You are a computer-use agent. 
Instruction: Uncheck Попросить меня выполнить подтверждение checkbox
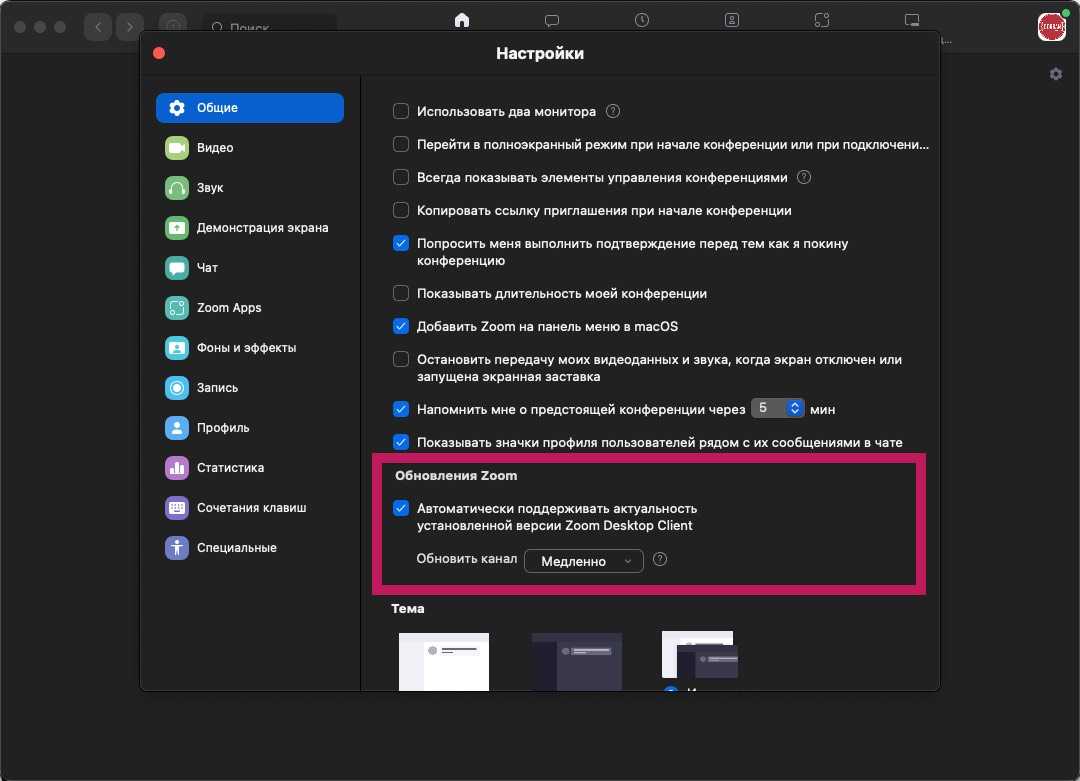point(401,243)
